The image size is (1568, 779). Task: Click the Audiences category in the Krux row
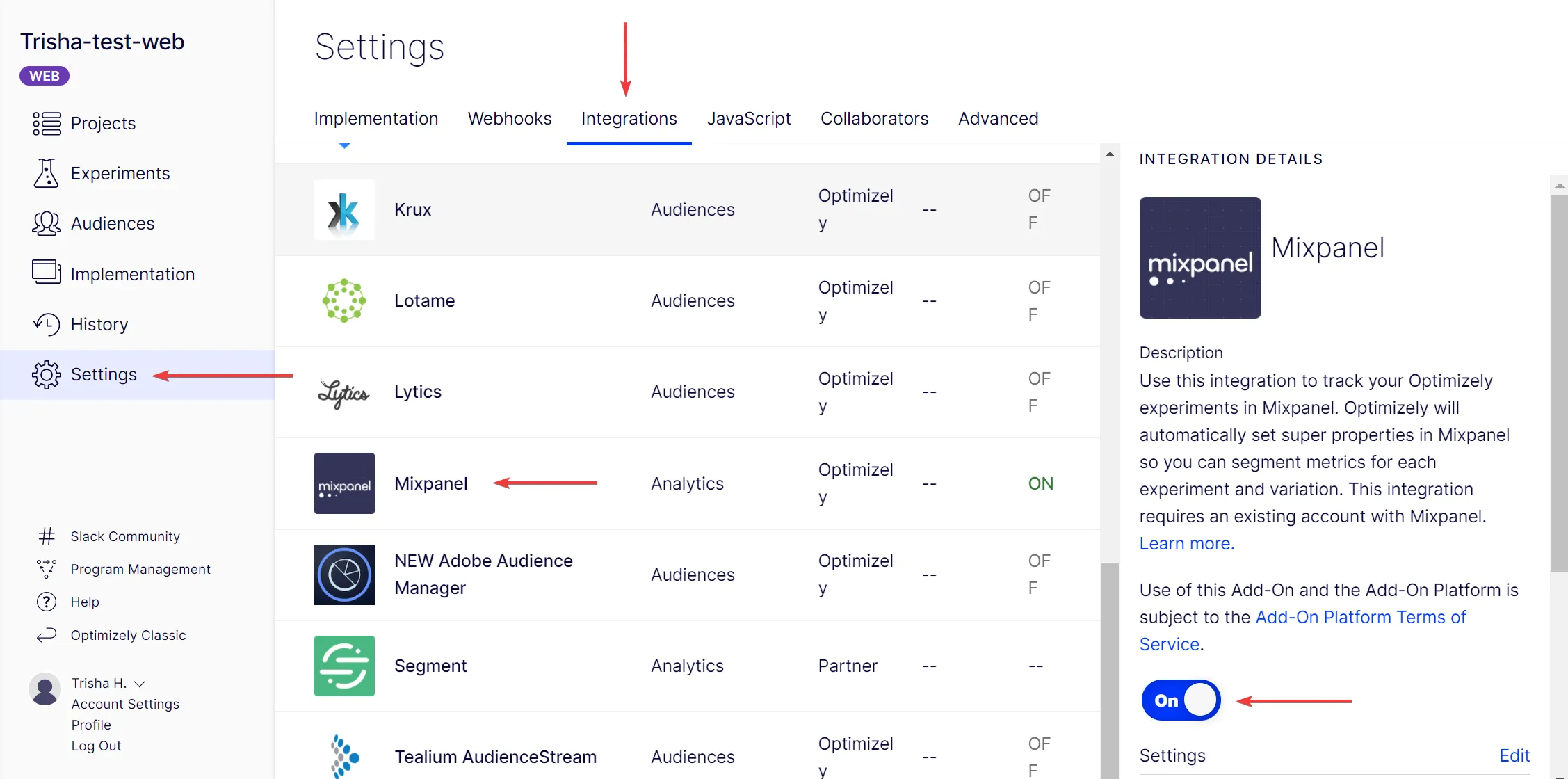click(693, 209)
